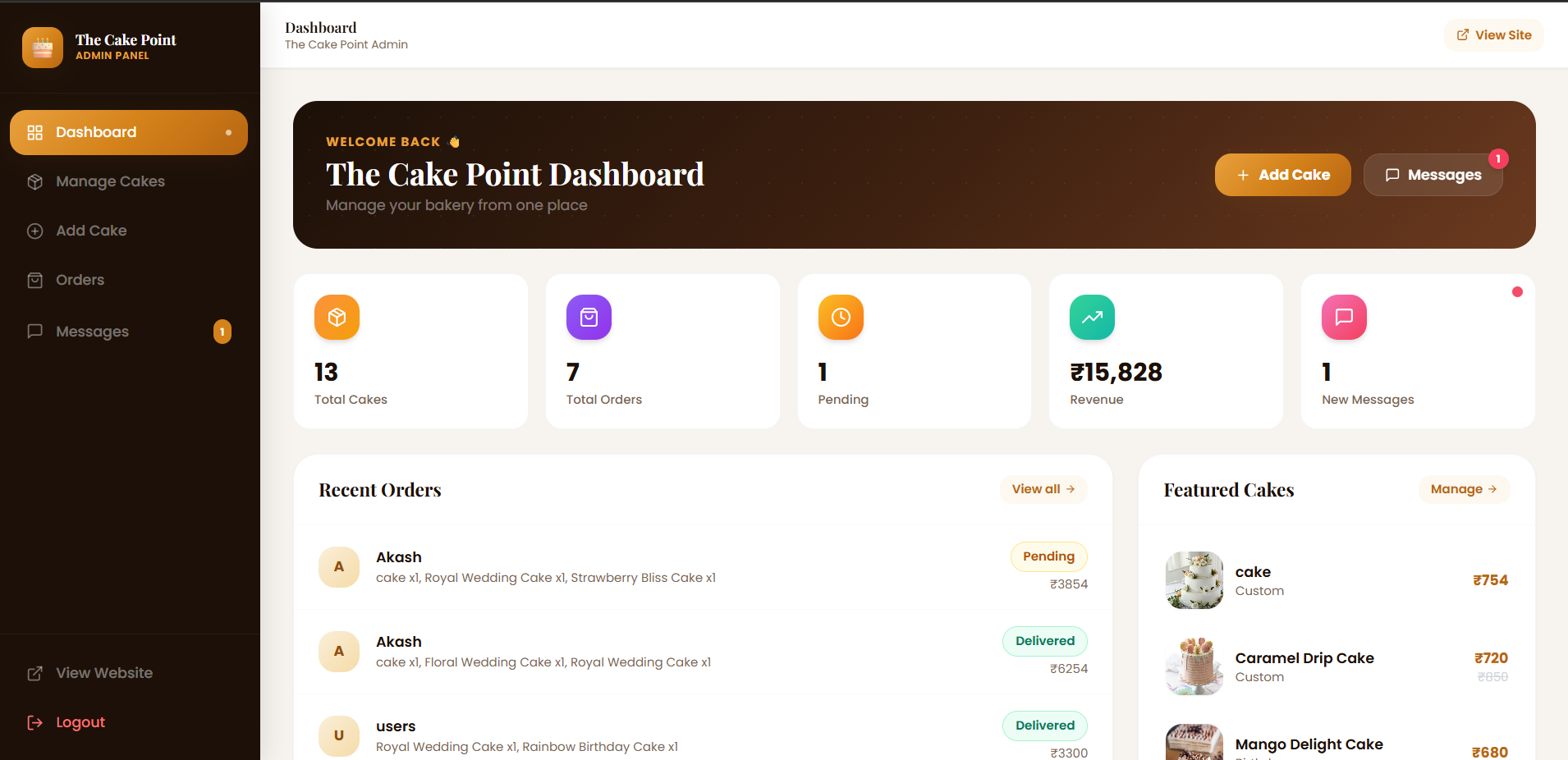Click View Site in the top bar
Viewport: 1568px width, 760px height.
pos(1493,35)
